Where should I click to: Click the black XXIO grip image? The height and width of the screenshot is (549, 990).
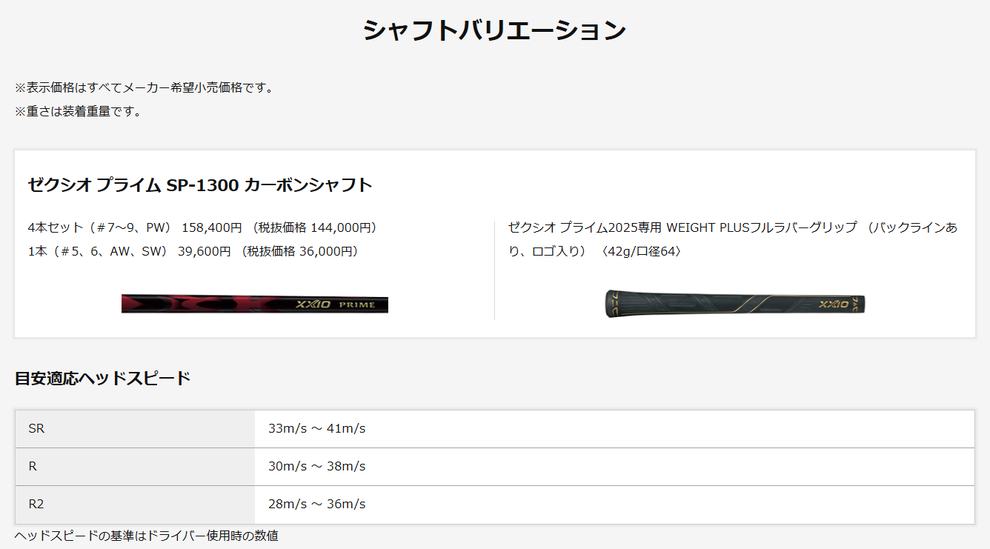(x=735, y=304)
